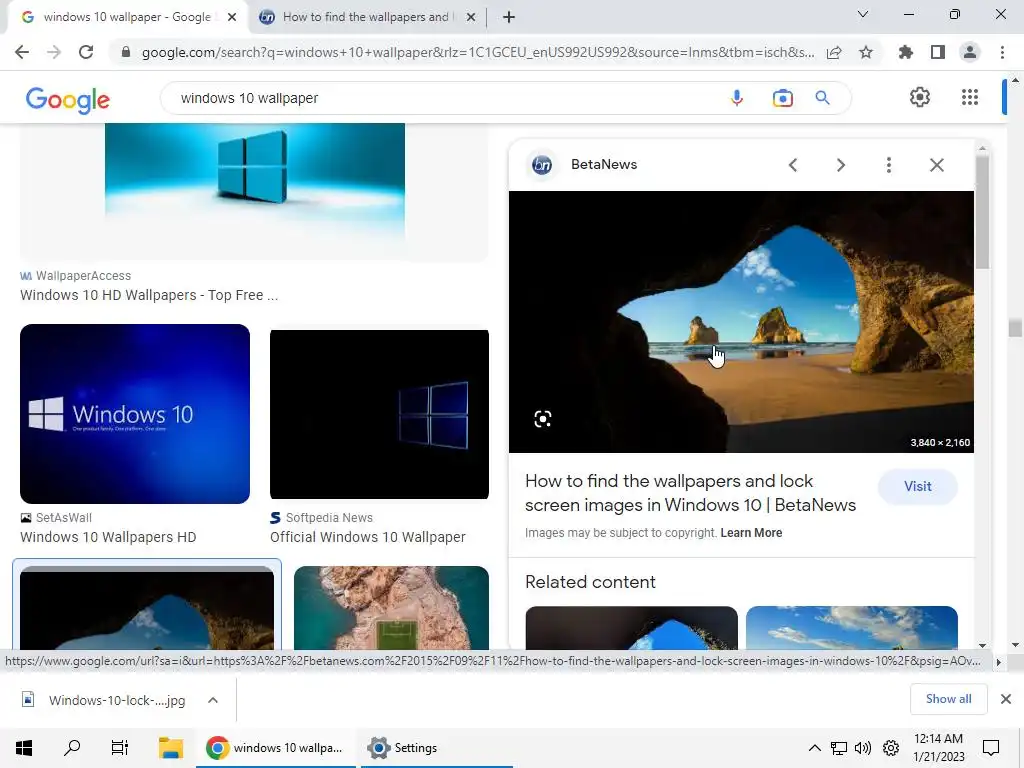Open Chrome profile avatar menu
Image resolution: width=1024 pixels, height=768 pixels.
pos(970,52)
